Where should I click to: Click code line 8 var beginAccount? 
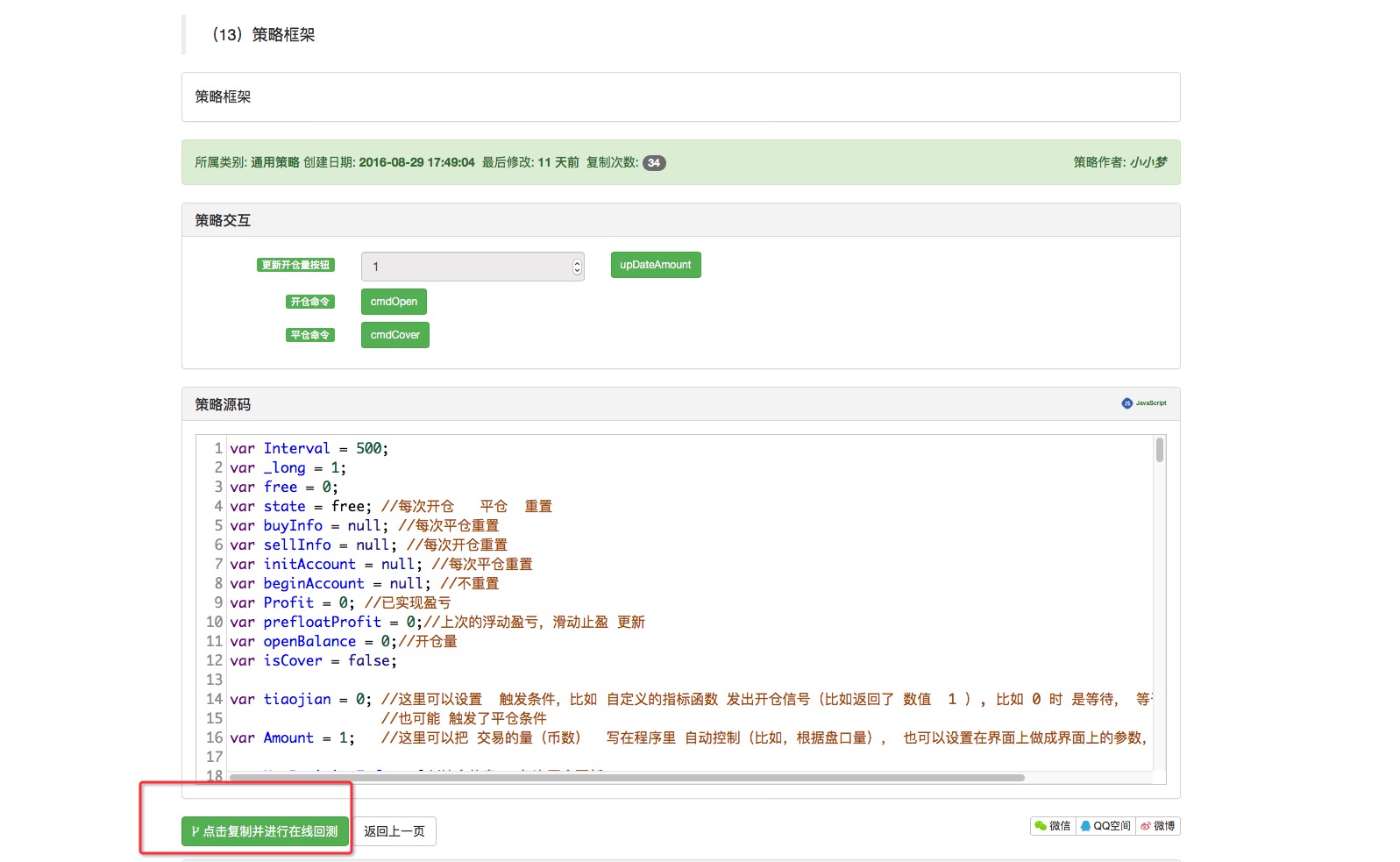point(364,583)
